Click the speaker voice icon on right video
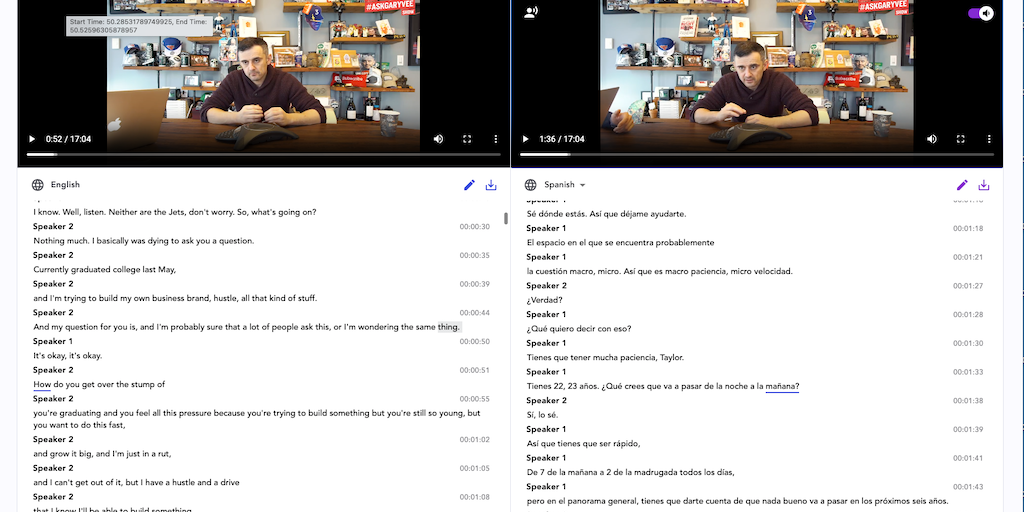Screen dimensions: 1024x512 pyautogui.click(x=531, y=12)
